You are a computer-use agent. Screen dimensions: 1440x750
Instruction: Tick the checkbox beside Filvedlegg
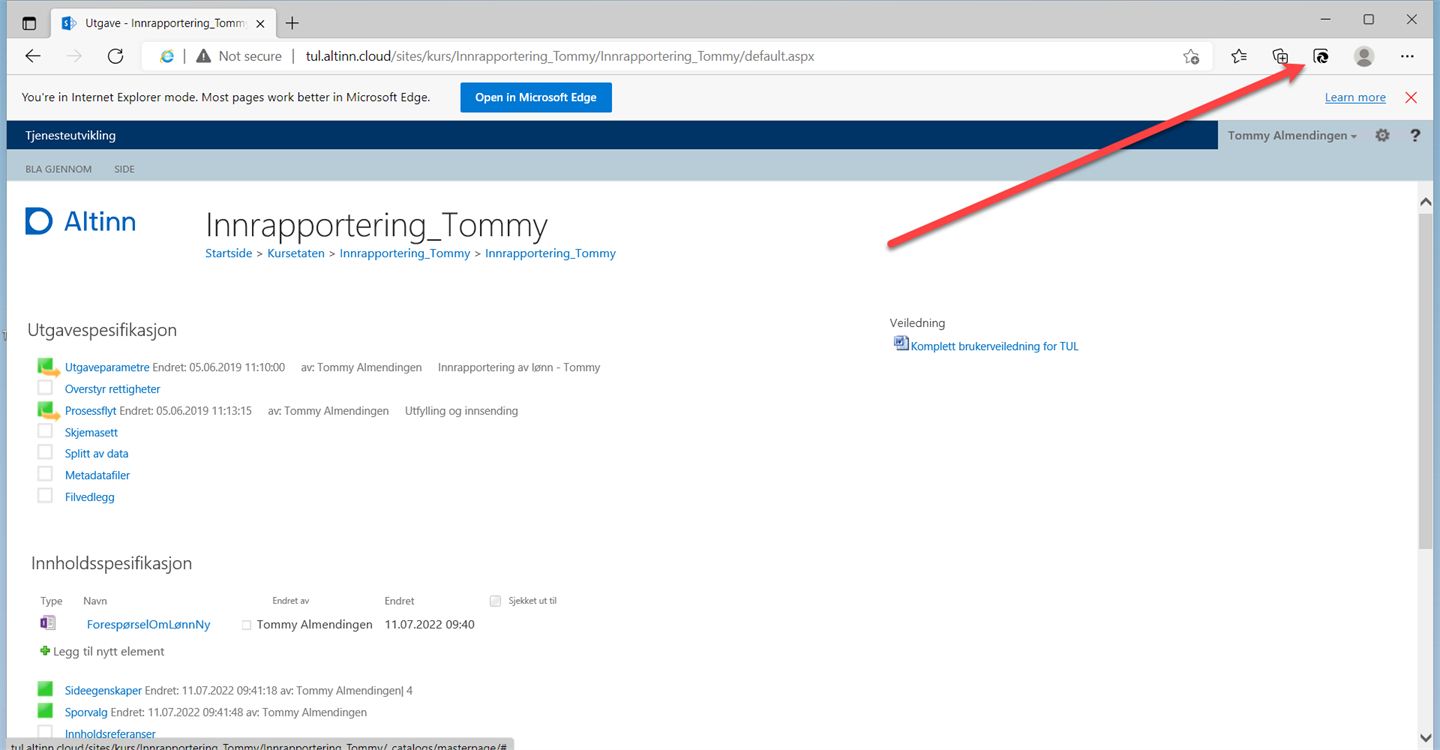(x=45, y=495)
